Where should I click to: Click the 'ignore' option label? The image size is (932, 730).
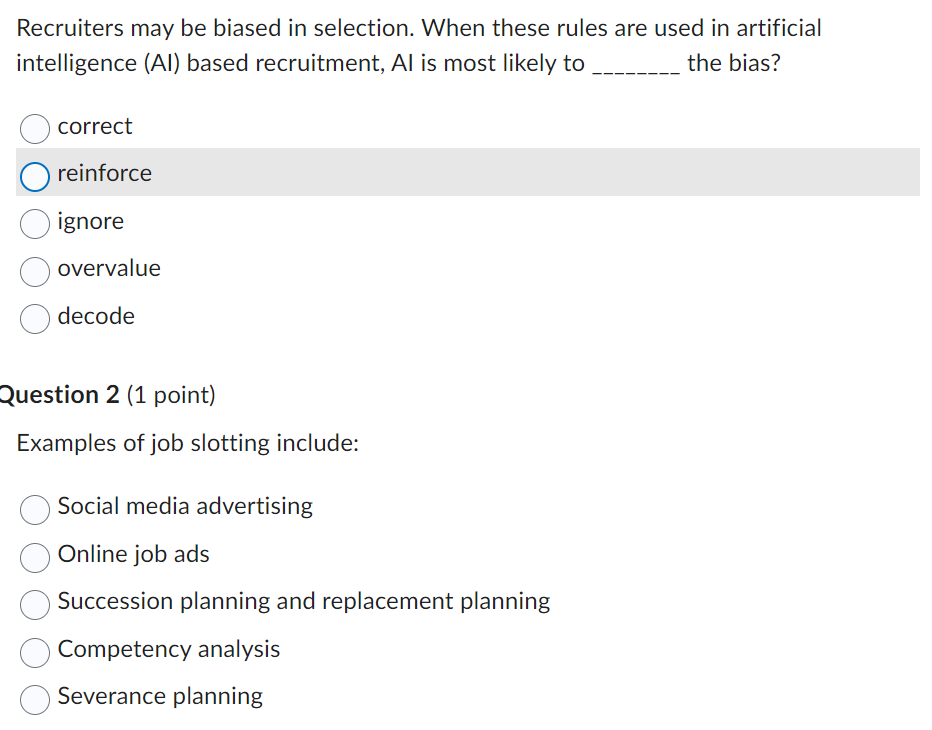click(x=91, y=222)
